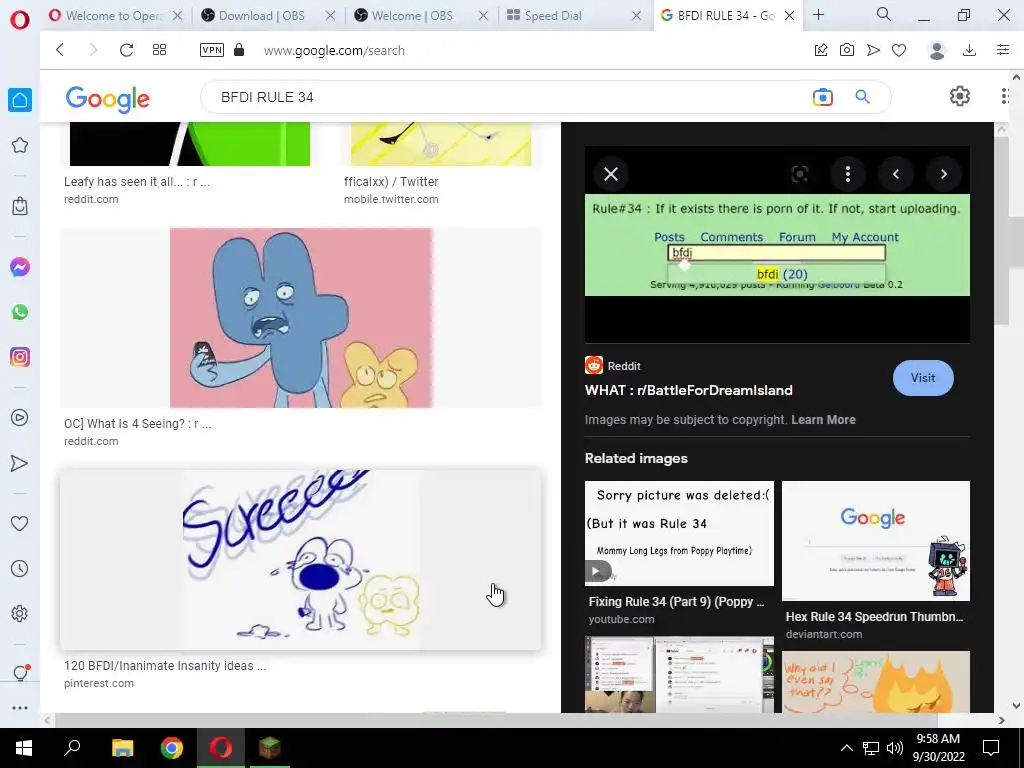Open the sidebar My Flow arrow icon
Viewport: 1024px width, 768px height.
(x=20, y=463)
